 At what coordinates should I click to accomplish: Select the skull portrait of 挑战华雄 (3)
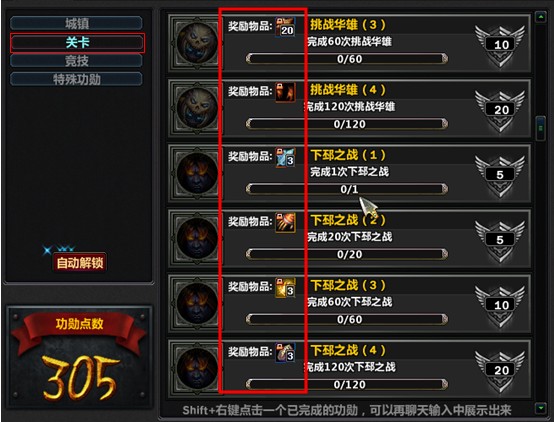pos(197,43)
